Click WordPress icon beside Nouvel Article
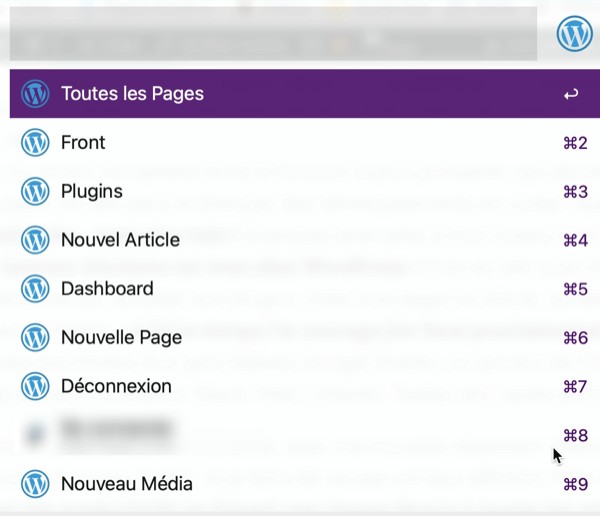The image size is (600, 516). coord(35,240)
